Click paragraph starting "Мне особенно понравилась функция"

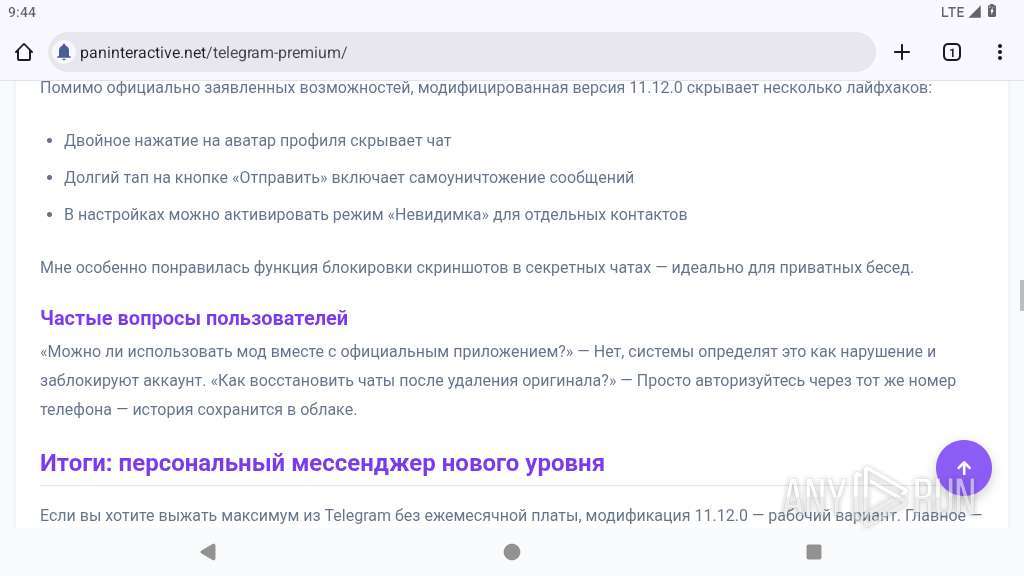coord(477,268)
